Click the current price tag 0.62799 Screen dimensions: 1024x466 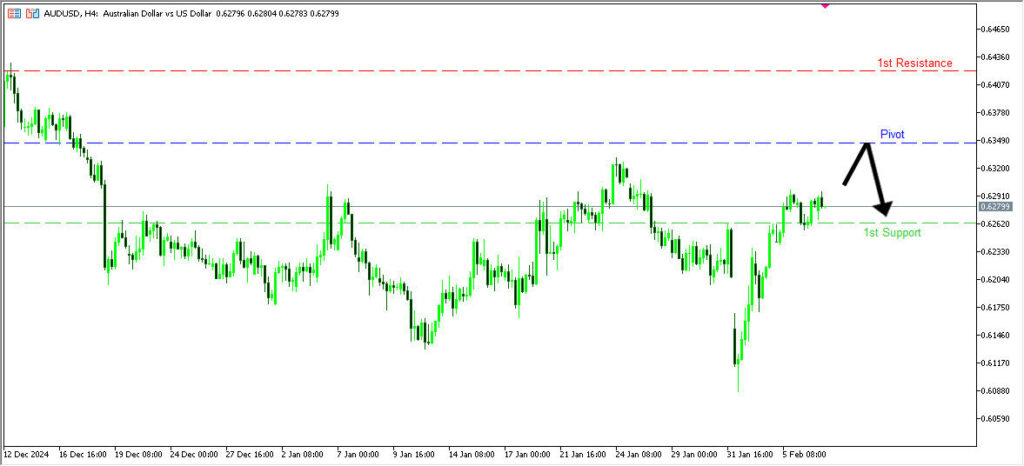[996, 206]
